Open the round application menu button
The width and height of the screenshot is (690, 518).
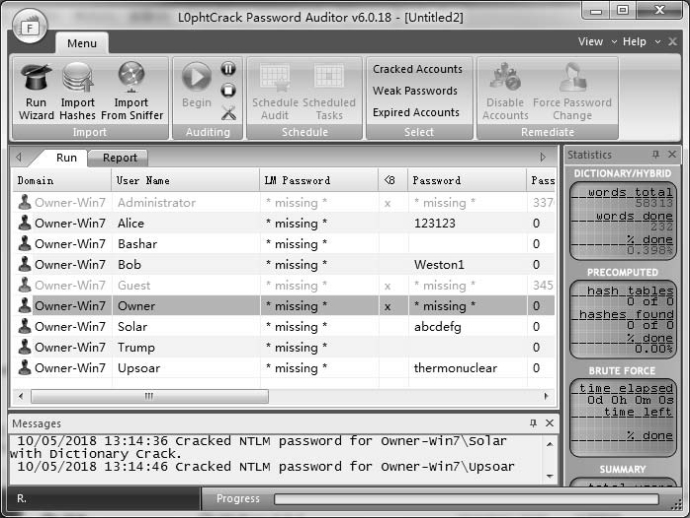point(29,26)
